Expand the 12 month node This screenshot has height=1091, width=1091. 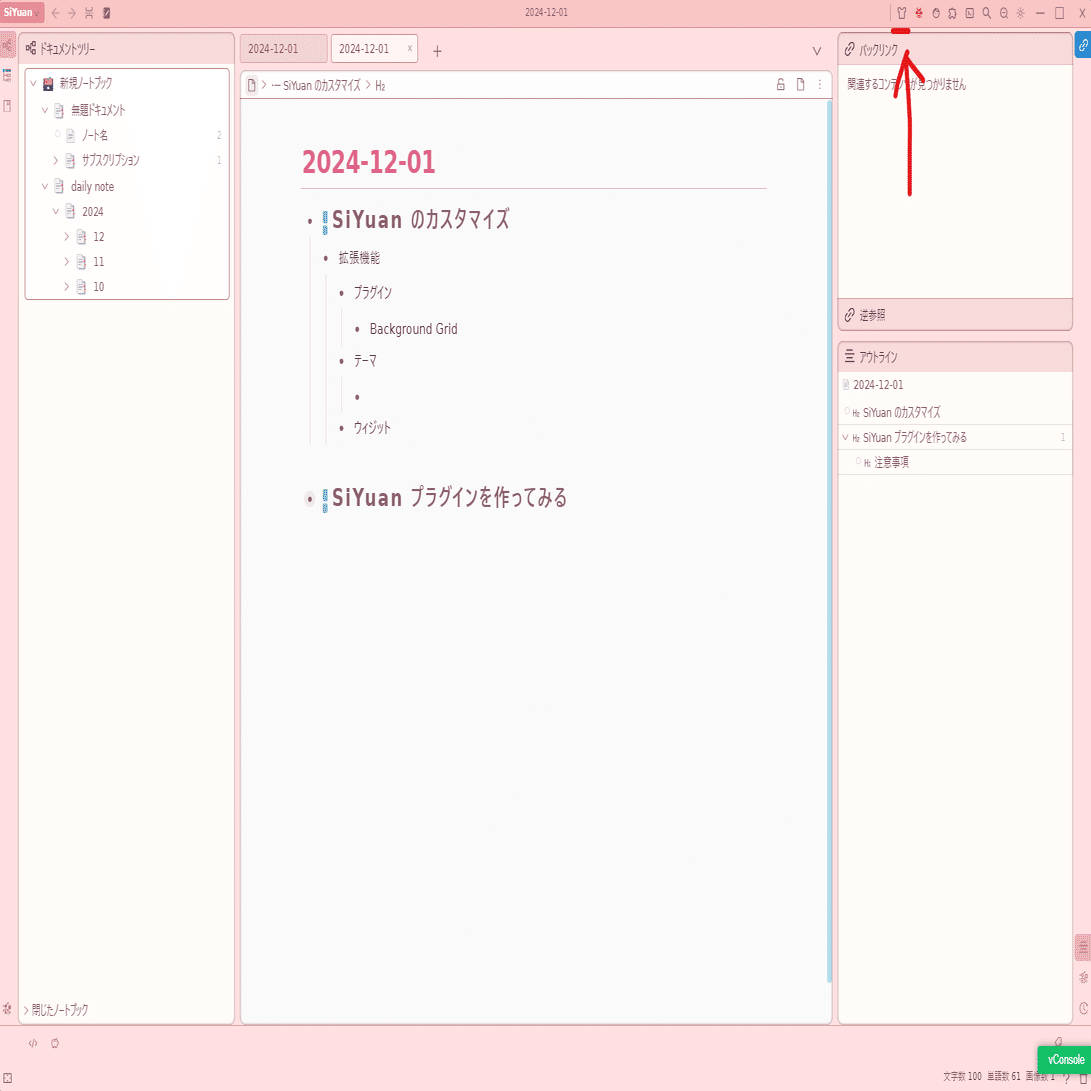67,237
